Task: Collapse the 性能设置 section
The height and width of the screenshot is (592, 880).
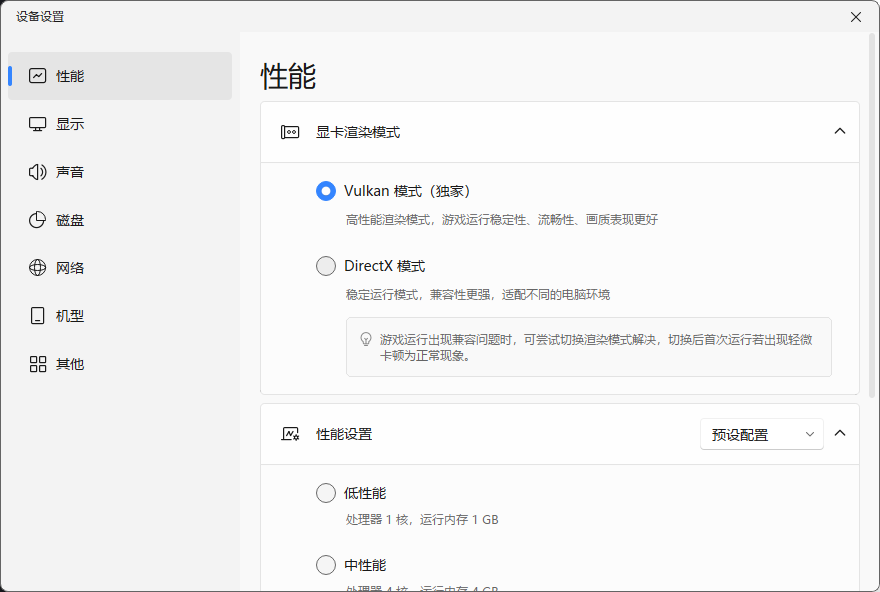Action: click(x=841, y=433)
